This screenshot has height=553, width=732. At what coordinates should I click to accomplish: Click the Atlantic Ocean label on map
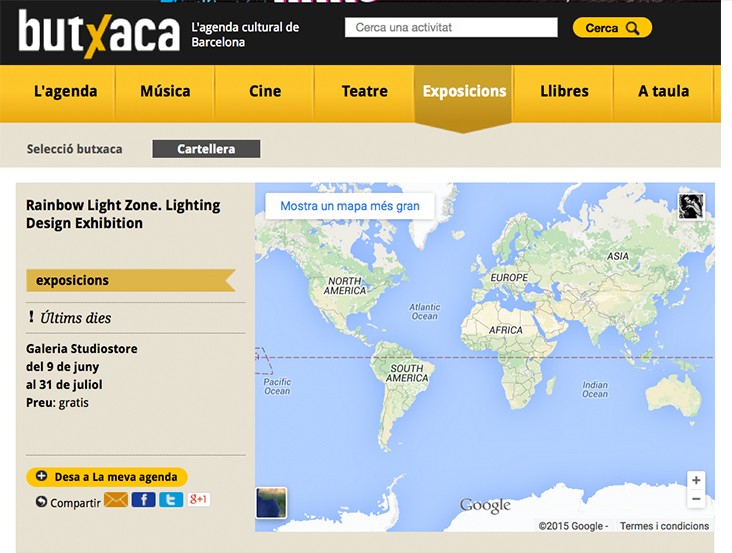[x=424, y=311]
